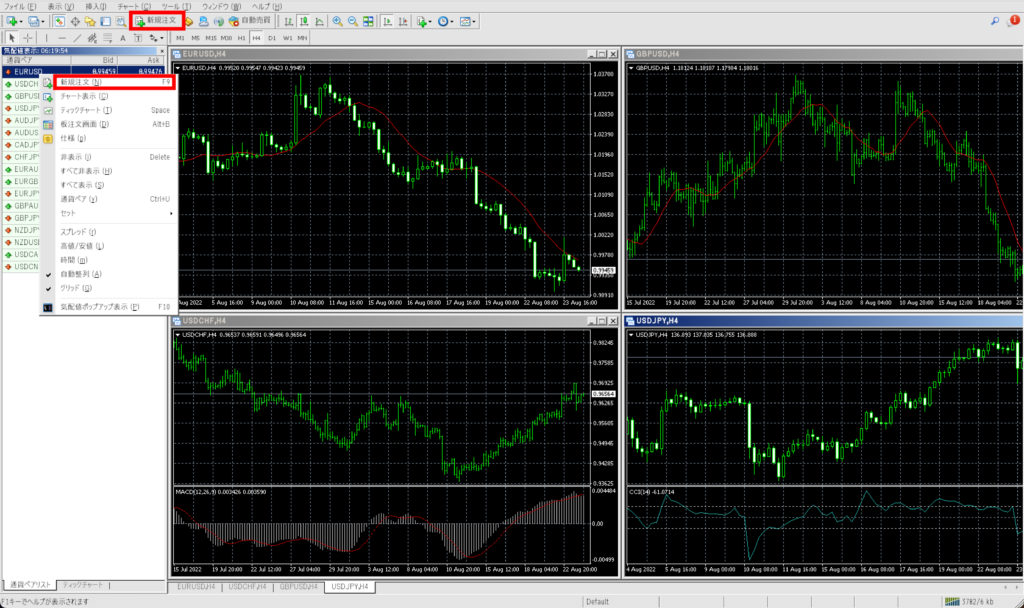Expand the EURUSD,H4 chart title triangle
The image size is (1024, 608).
(x=178, y=68)
